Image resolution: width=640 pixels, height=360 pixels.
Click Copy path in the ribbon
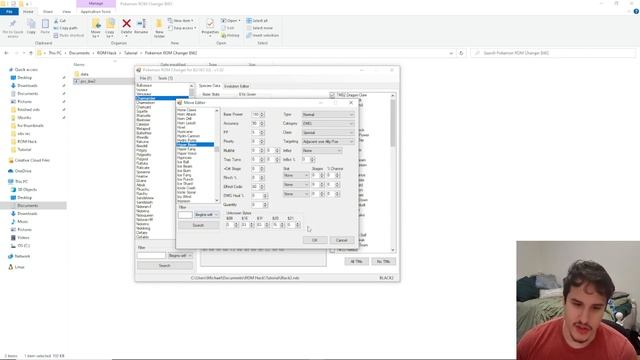pos(66,28)
